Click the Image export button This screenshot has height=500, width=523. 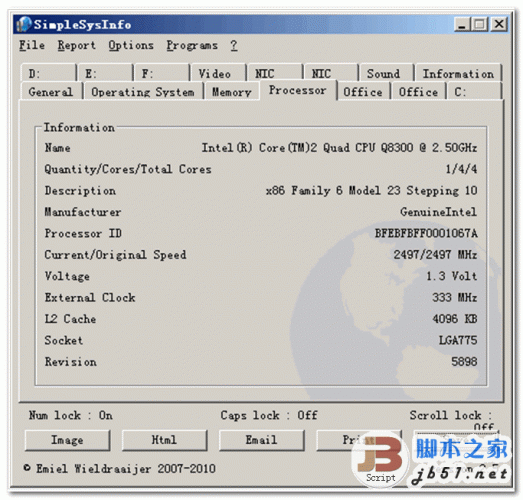click(x=67, y=440)
